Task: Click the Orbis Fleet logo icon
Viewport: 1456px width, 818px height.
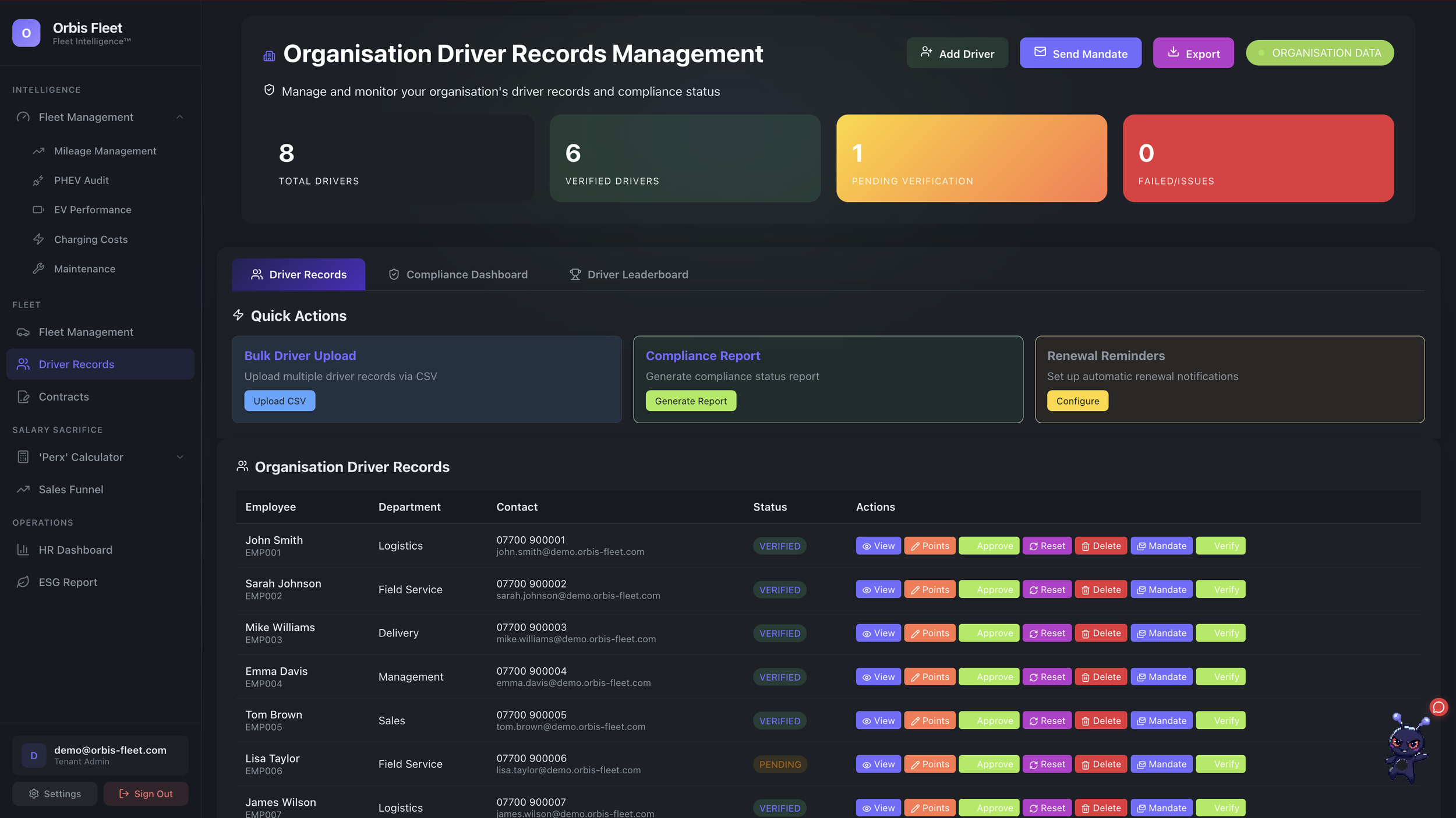Action: tap(26, 33)
